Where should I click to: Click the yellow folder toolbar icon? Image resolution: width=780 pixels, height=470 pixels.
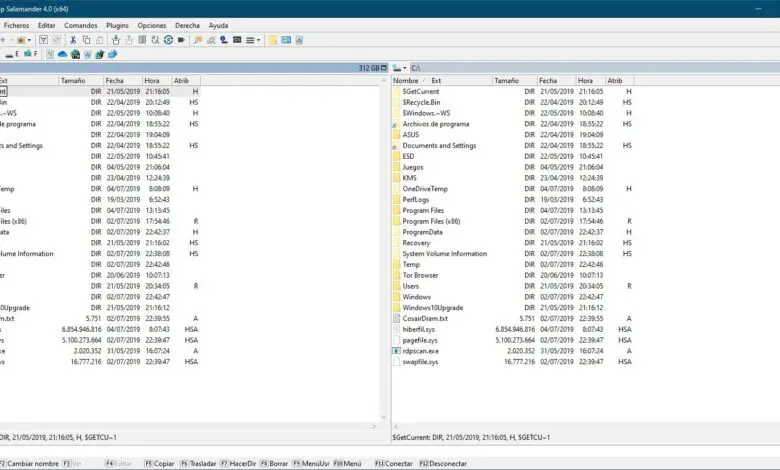click(x=273, y=40)
